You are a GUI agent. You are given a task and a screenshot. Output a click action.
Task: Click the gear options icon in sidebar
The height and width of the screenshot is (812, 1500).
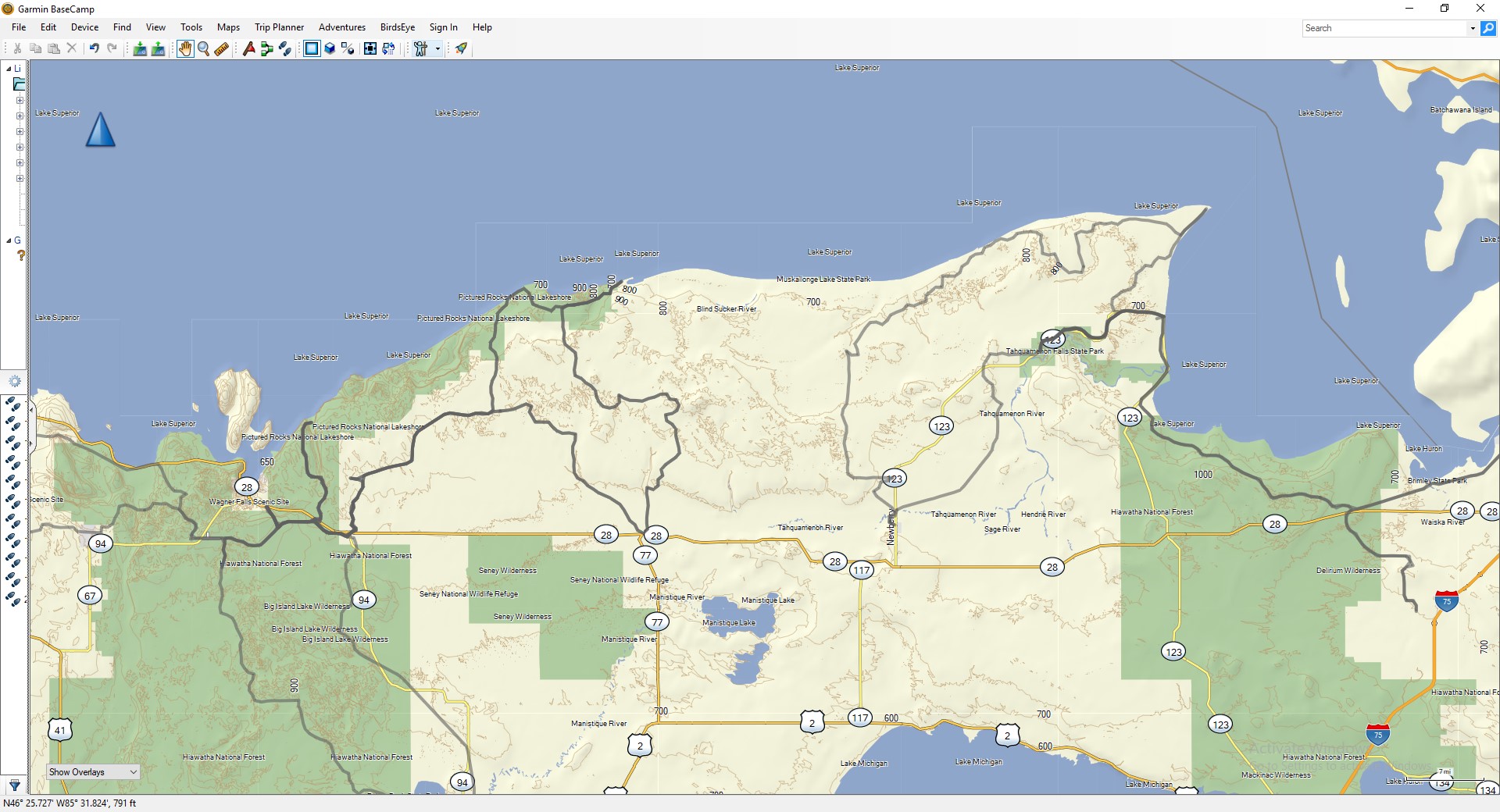click(x=14, y=382)
